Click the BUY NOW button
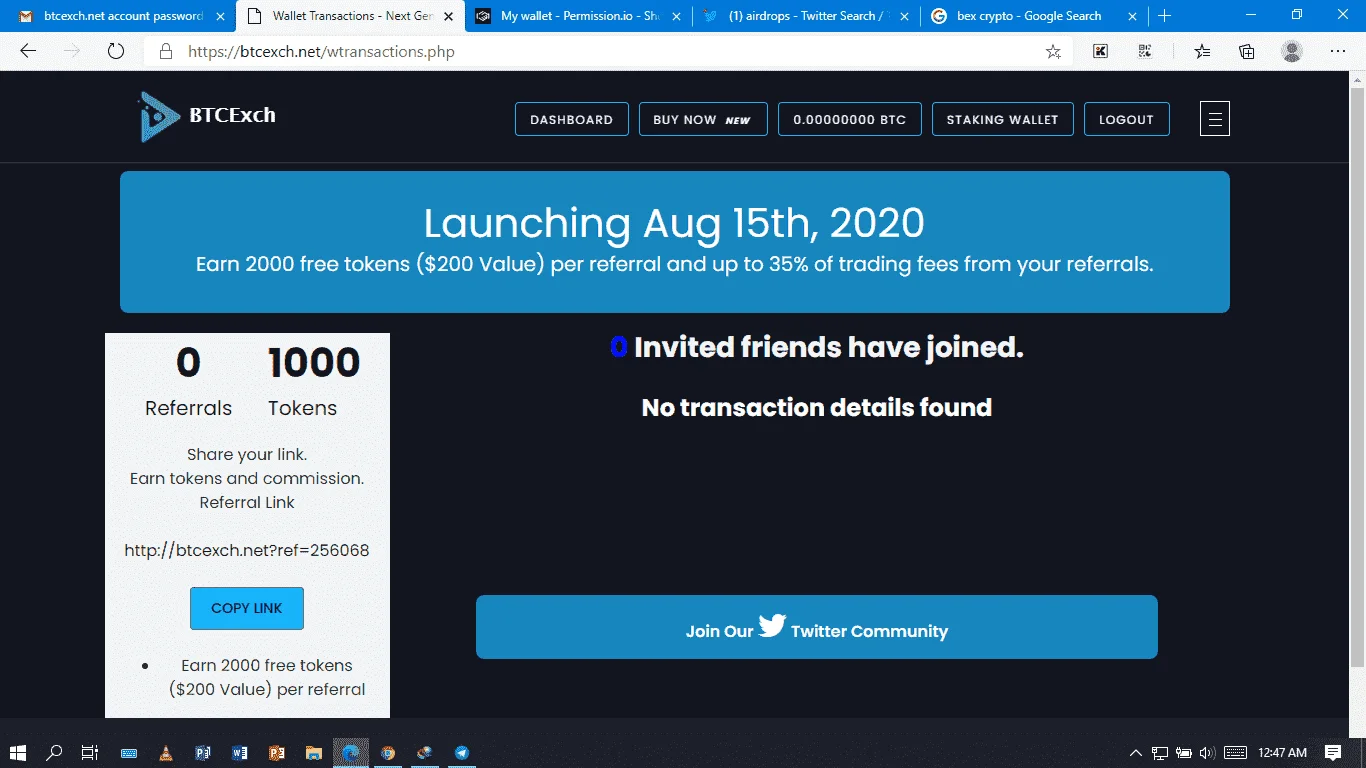Viewport: 1366px width, 768px height. tap(703, 119)
